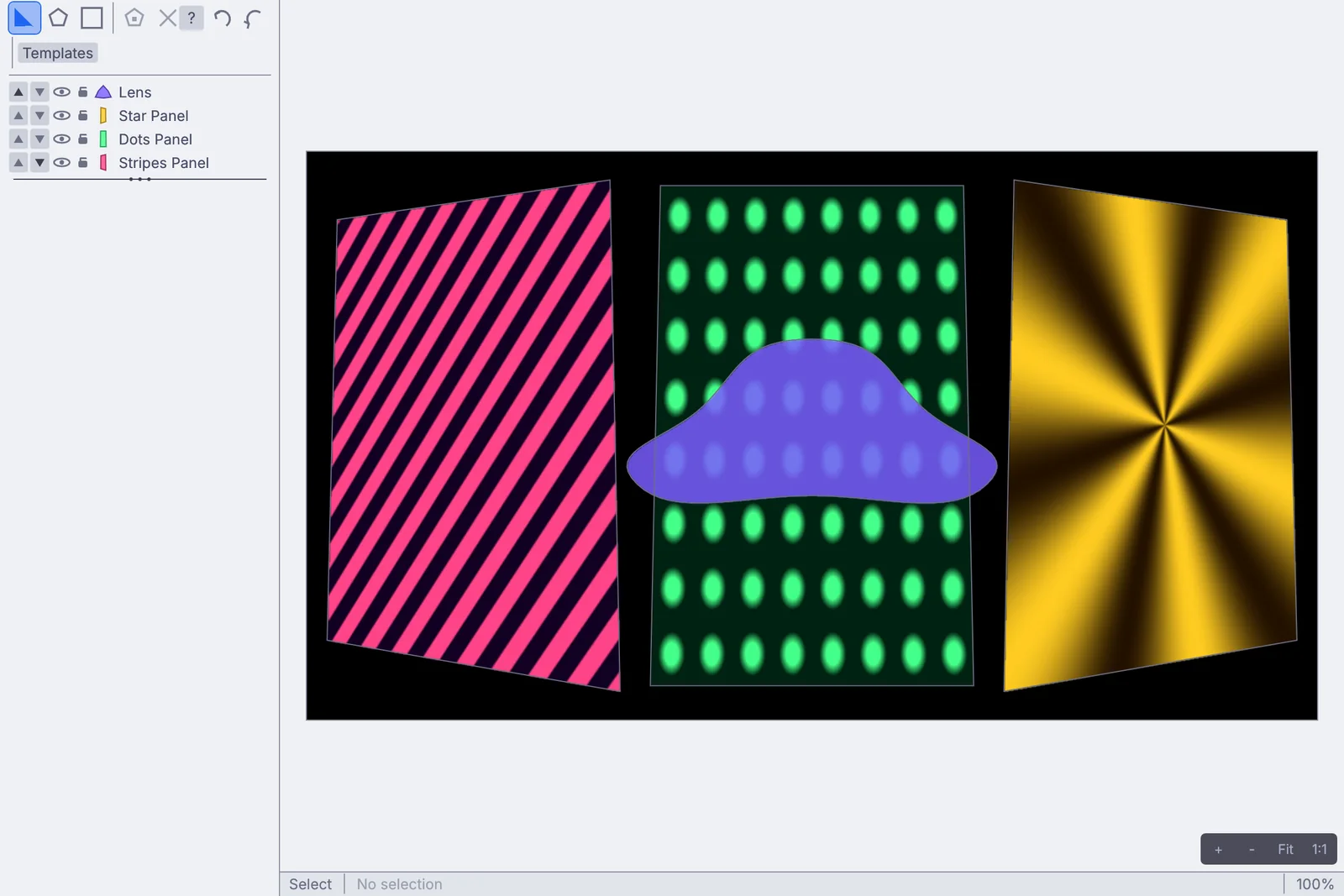Move Dots Panel layer down
1344x896 pixels.
[x=39, y=139]
